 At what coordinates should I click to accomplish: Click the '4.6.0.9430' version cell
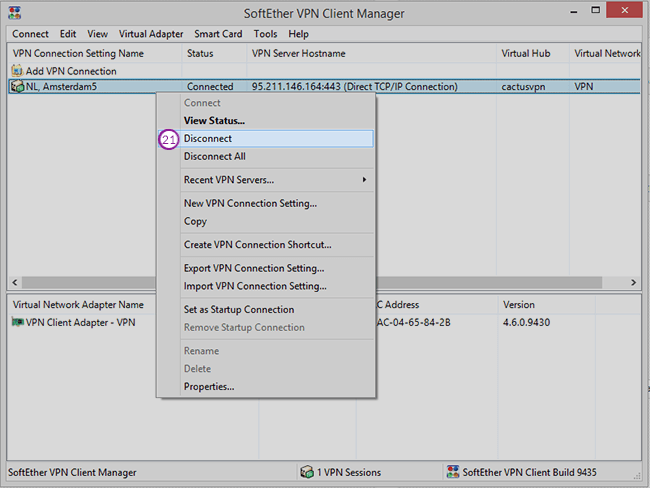click(526, 323)
